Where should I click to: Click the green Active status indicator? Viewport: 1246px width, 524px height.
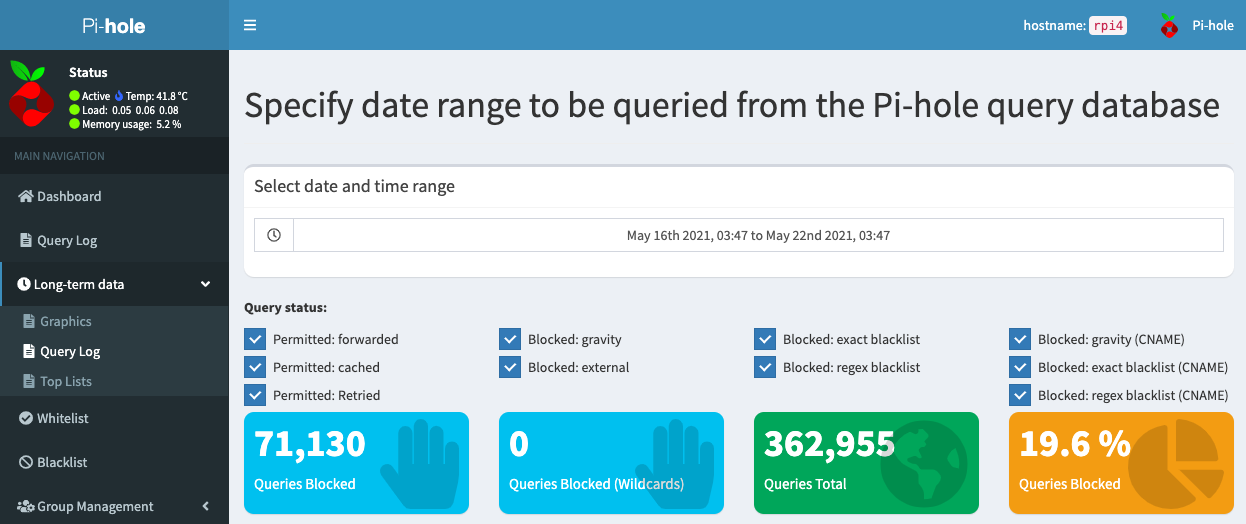pos(74,96)
